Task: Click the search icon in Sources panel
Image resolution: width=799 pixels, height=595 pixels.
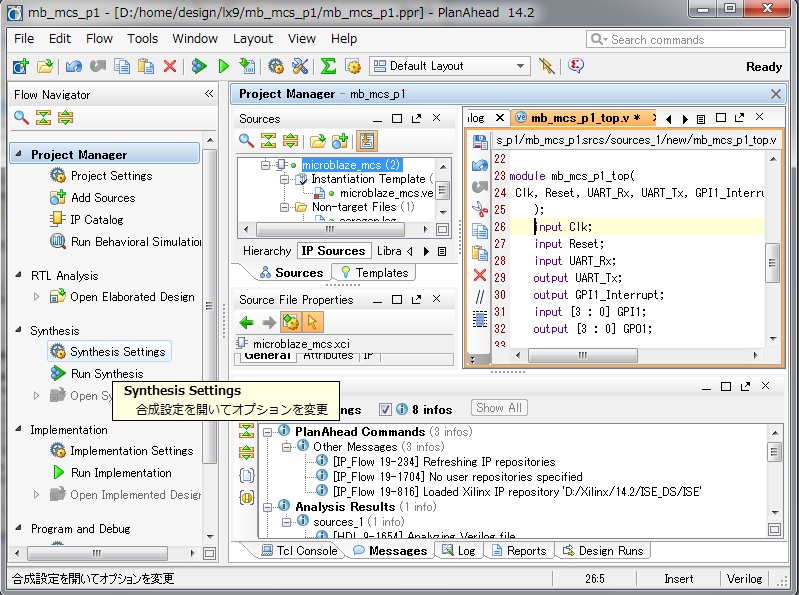Action: coord(246,141)
